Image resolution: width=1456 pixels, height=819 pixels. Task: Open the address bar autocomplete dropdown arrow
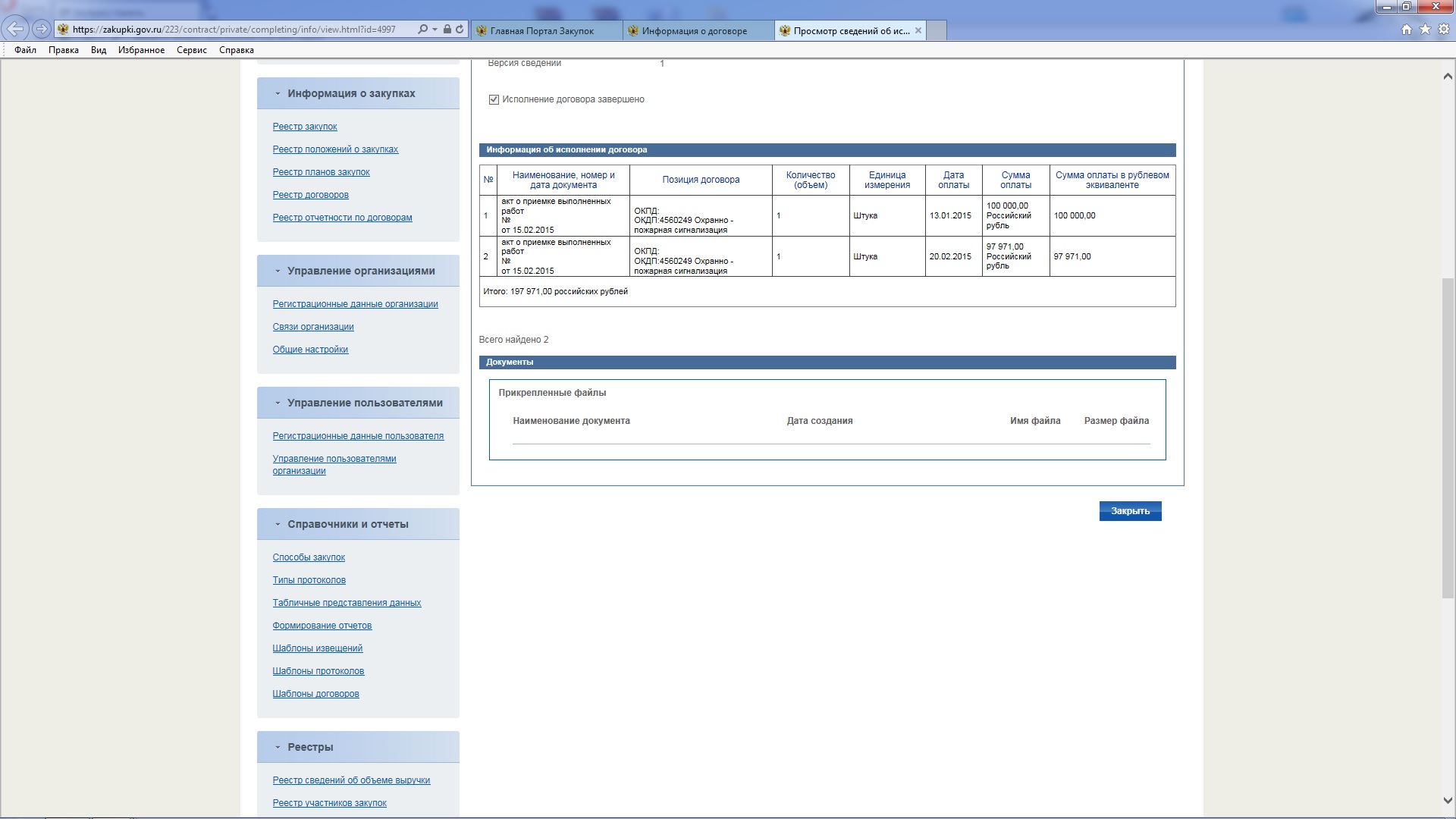point(435,30)
